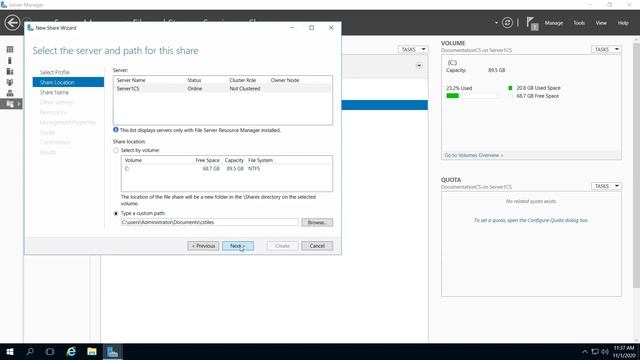The height and width of the screenshot is (360, 640).
Task: Click the network icon in the system tray
Action: point(595,351)
